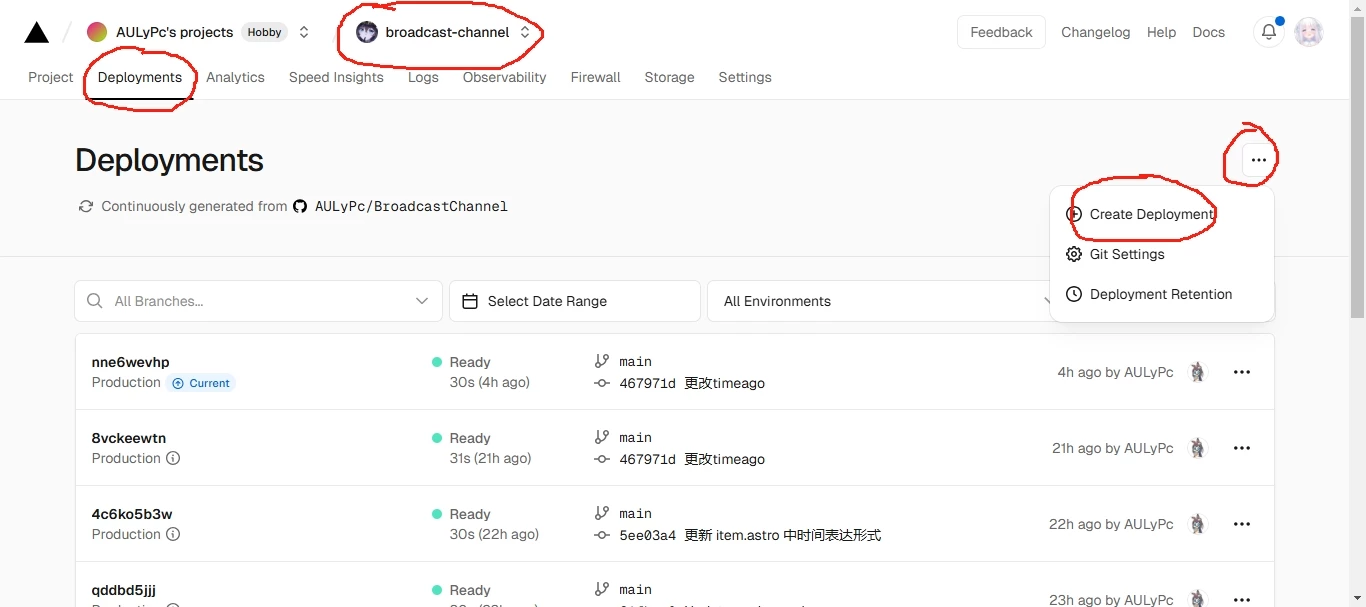This screenshot has width=1366, height=607.
Task: Open the Changelog link
Action: (x=1095, y=32)
